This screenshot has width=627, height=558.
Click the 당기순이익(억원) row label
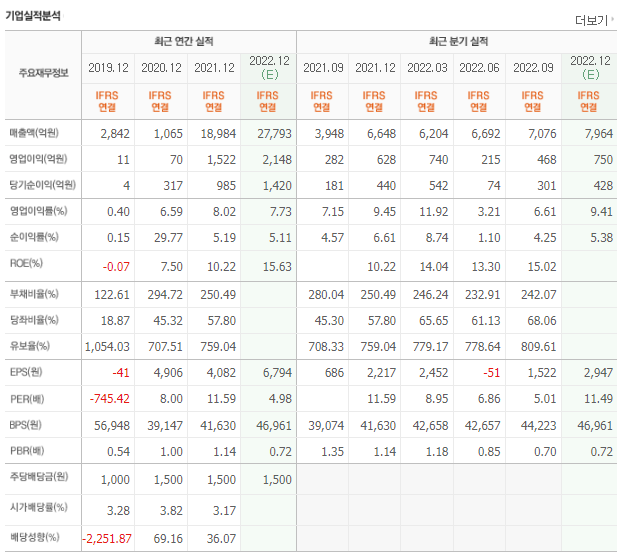[42, 185]
